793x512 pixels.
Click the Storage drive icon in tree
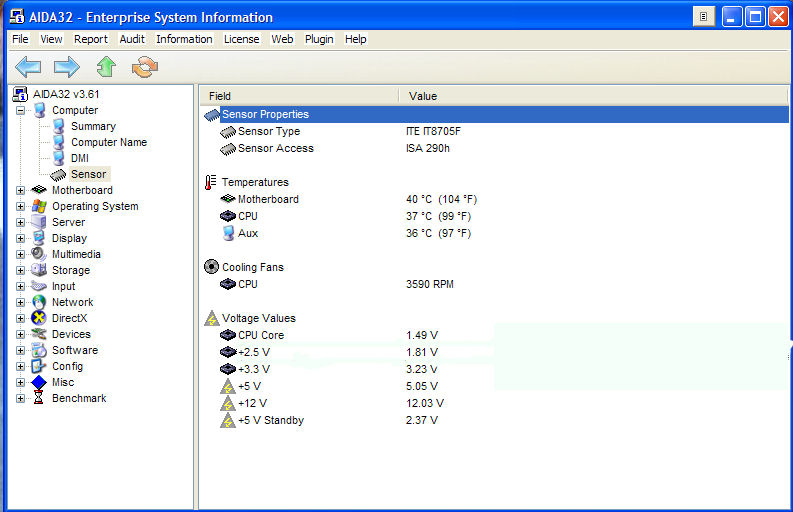39,270
